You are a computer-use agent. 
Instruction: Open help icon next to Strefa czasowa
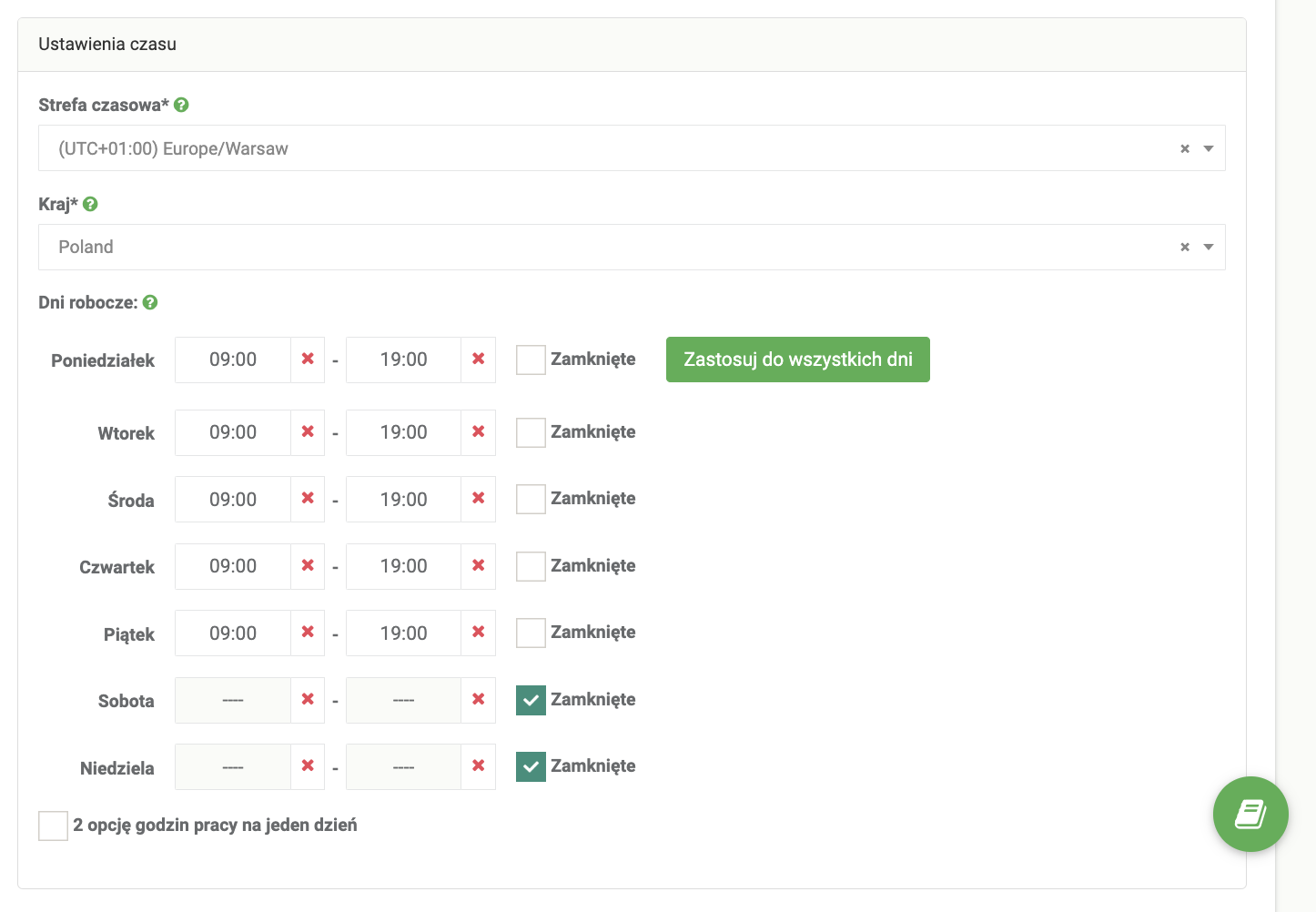[181, 105]
